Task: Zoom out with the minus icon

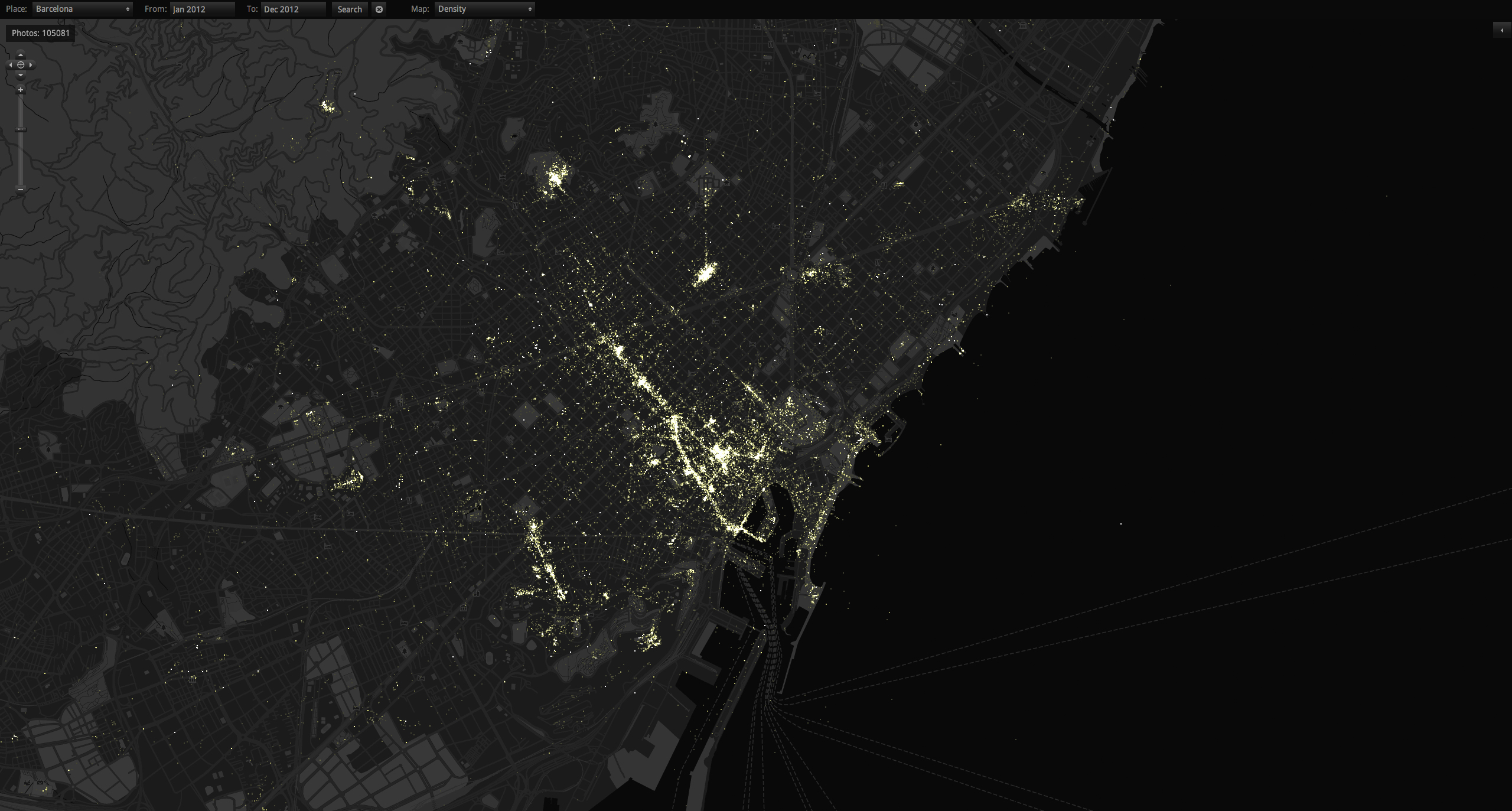Action: point(21,189)
